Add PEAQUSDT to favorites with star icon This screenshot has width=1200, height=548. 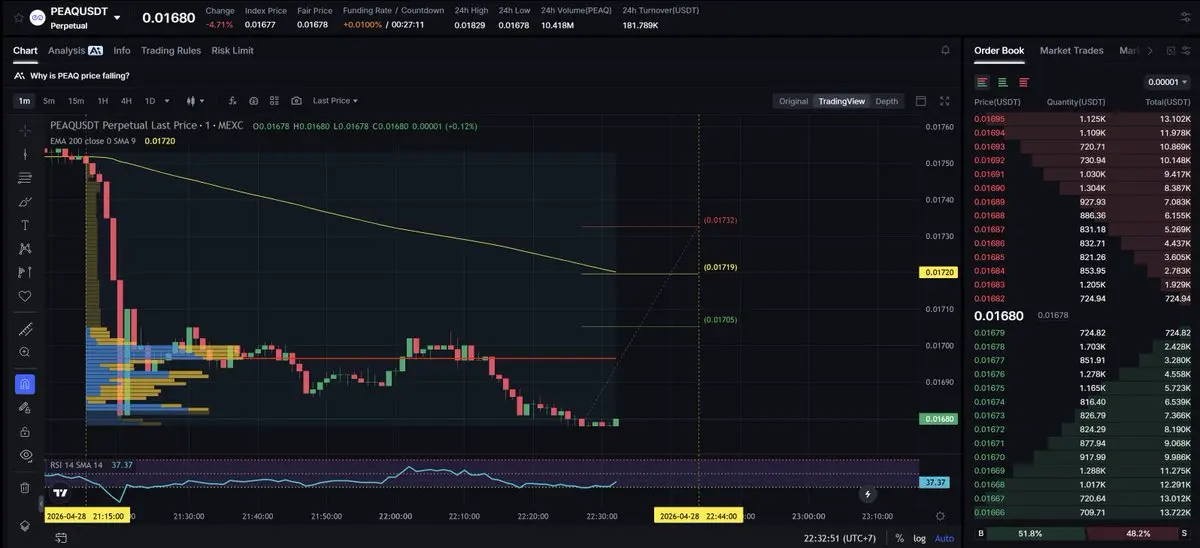coord(18,18)
